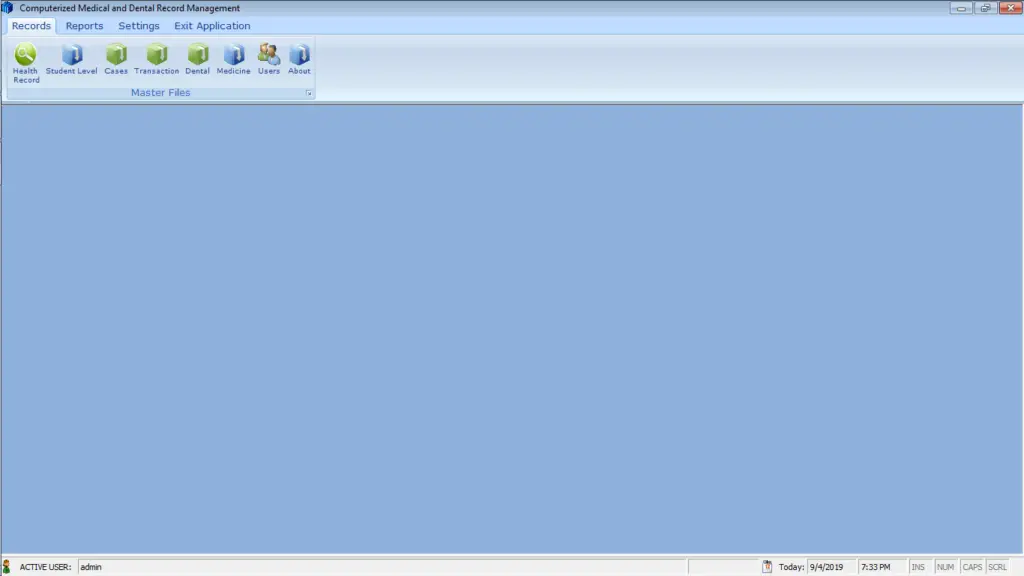Open the Settings tab
This screenshot has height=576, width=1024.
click(x=138, y=25)
